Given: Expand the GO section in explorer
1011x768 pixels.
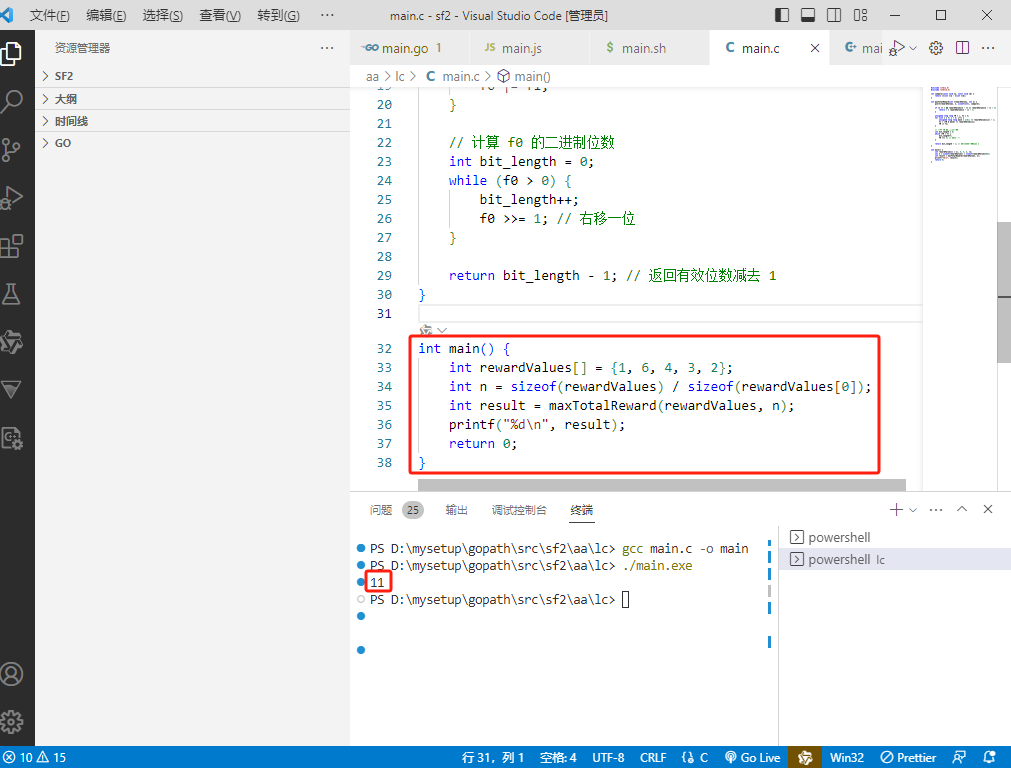Looking at the screenshot, I should 193,143.
